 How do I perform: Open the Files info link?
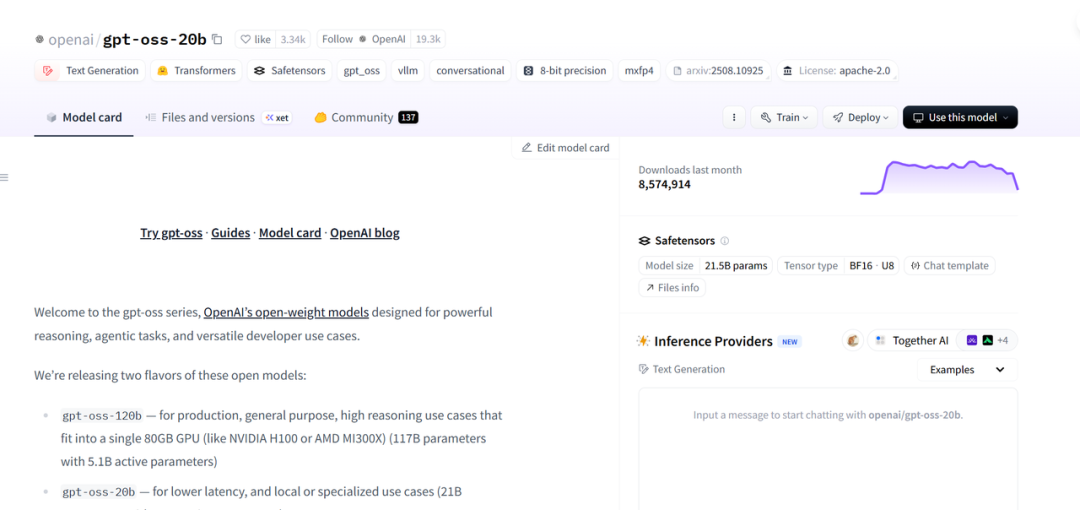(672, 287)
